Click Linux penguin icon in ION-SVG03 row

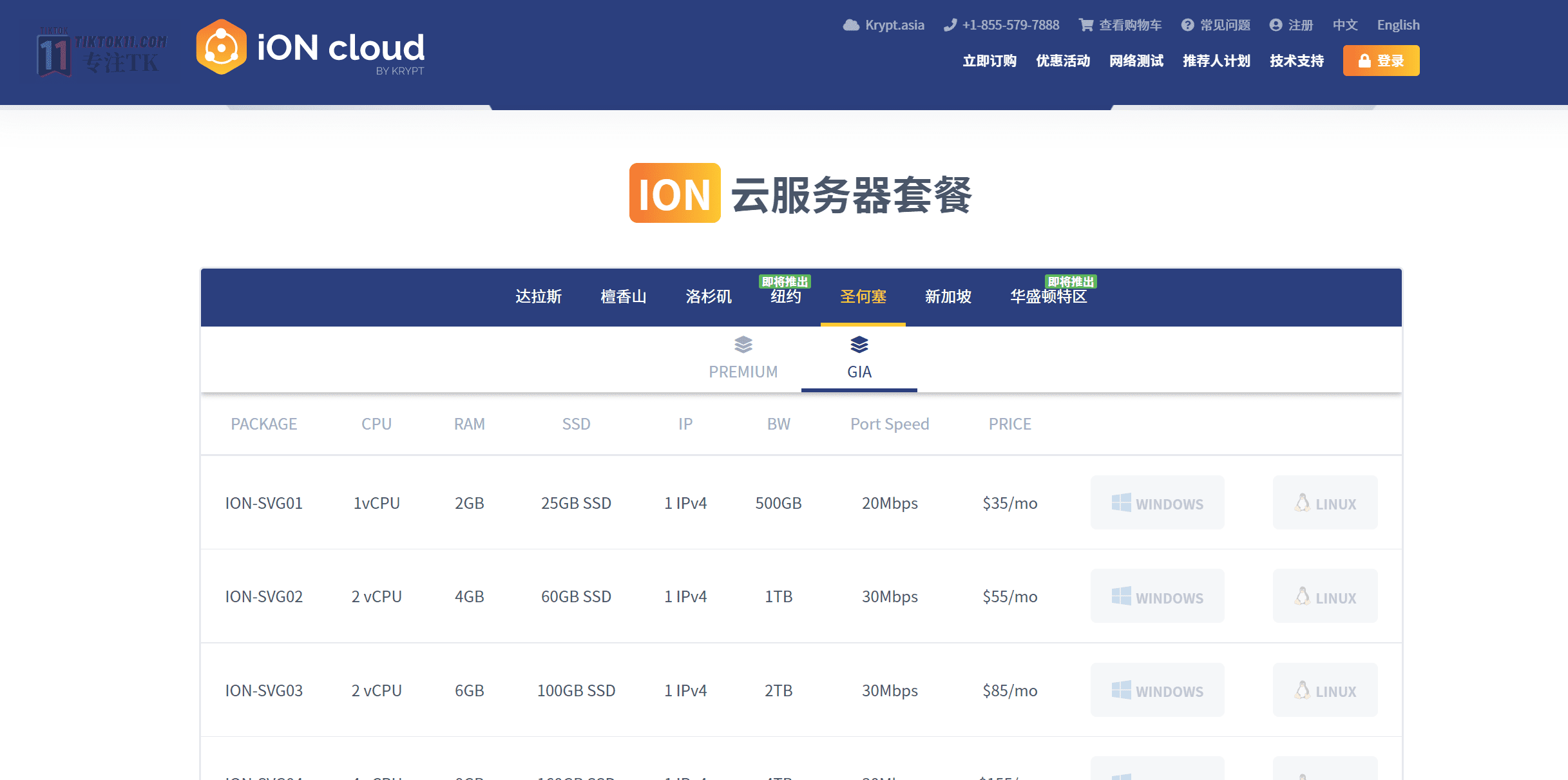tap(1303, 690)
